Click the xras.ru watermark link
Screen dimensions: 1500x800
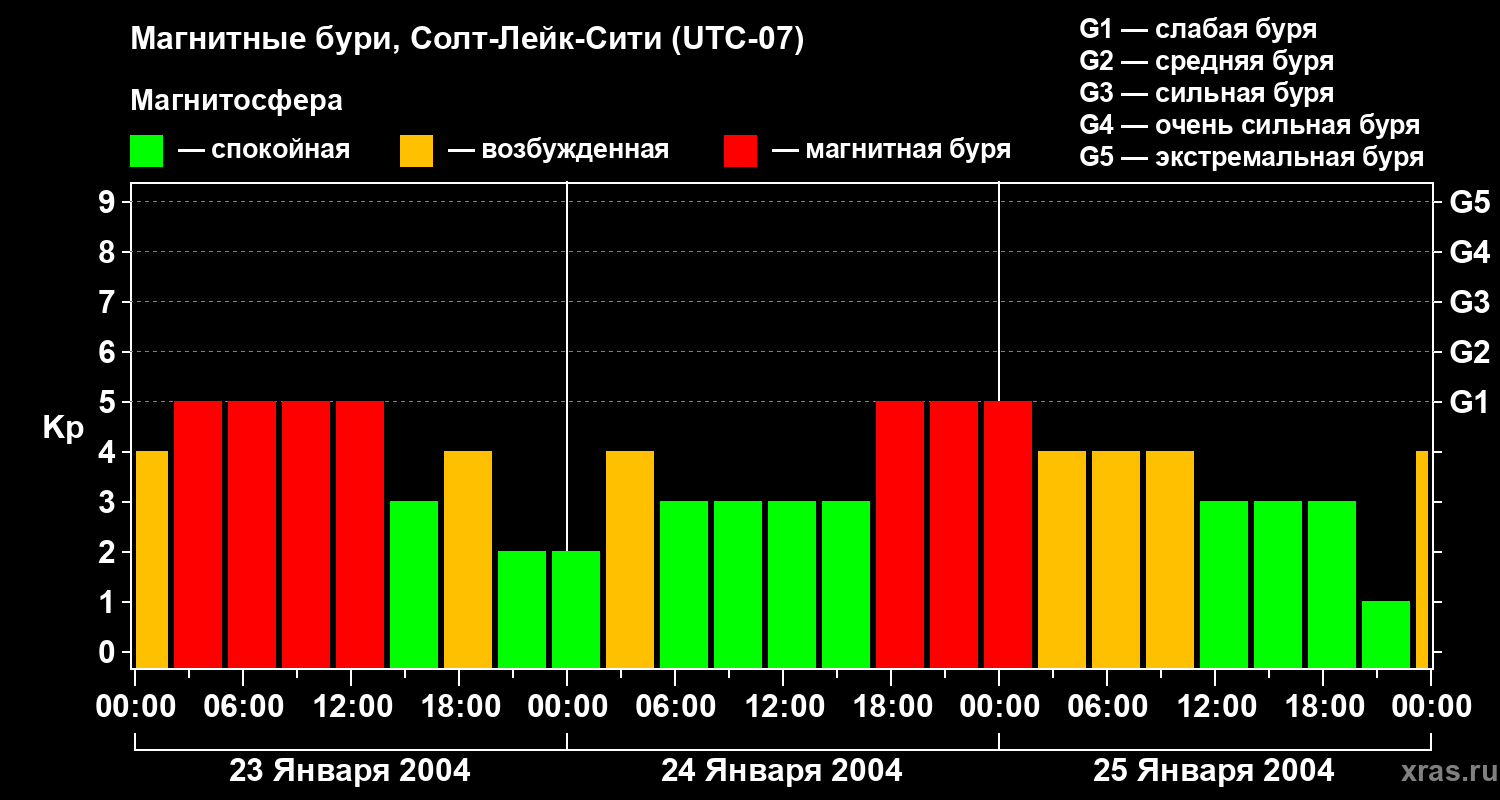click(1444, 772)
